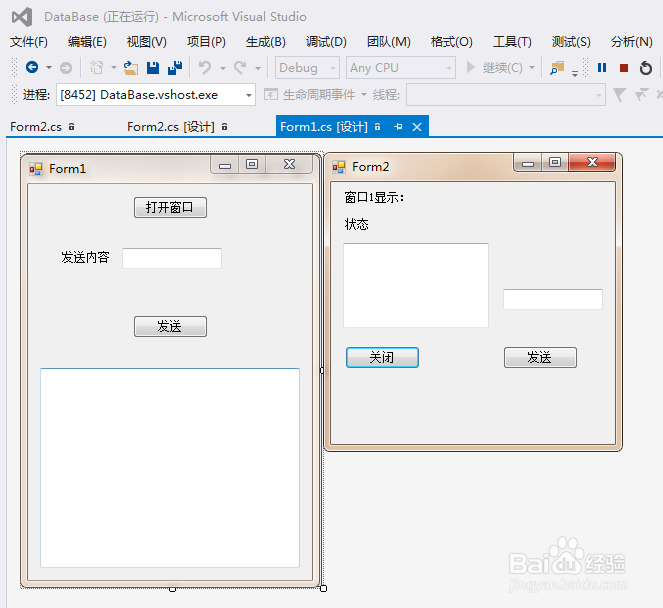Click the Form2 window title icon
The image size is (663, 608).
pos(339,167)
